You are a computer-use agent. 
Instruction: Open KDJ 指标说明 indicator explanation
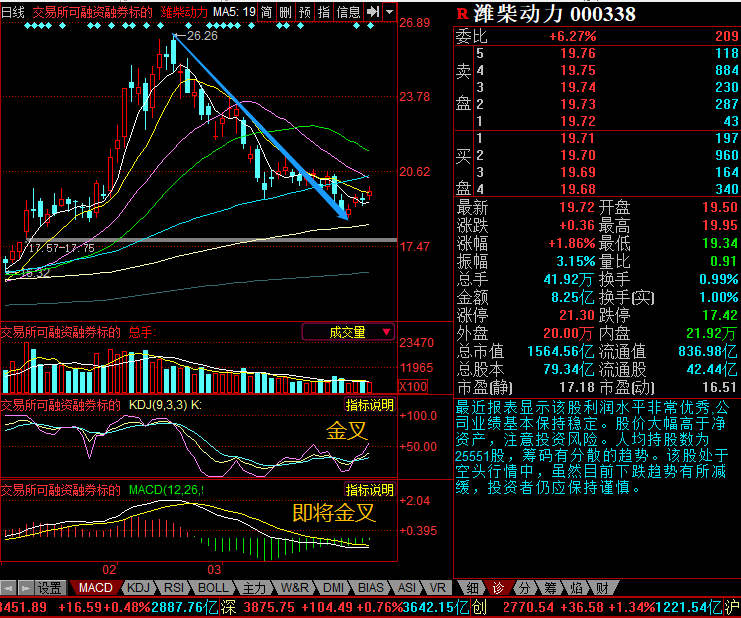[x=370, y=405]
